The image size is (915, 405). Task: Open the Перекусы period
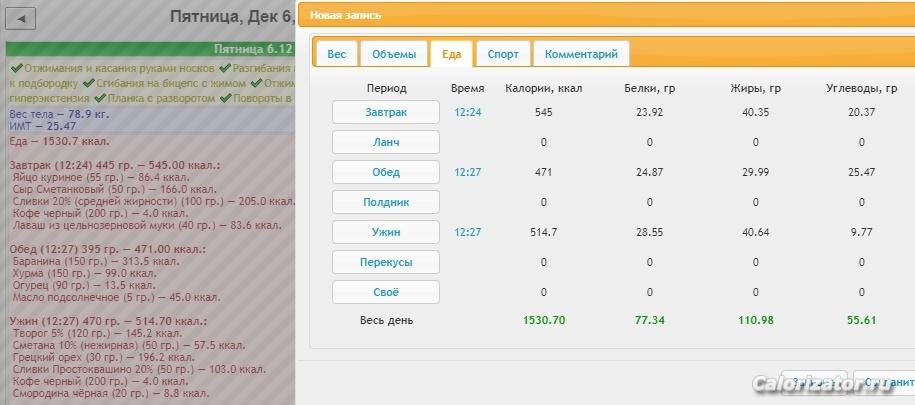386,262
